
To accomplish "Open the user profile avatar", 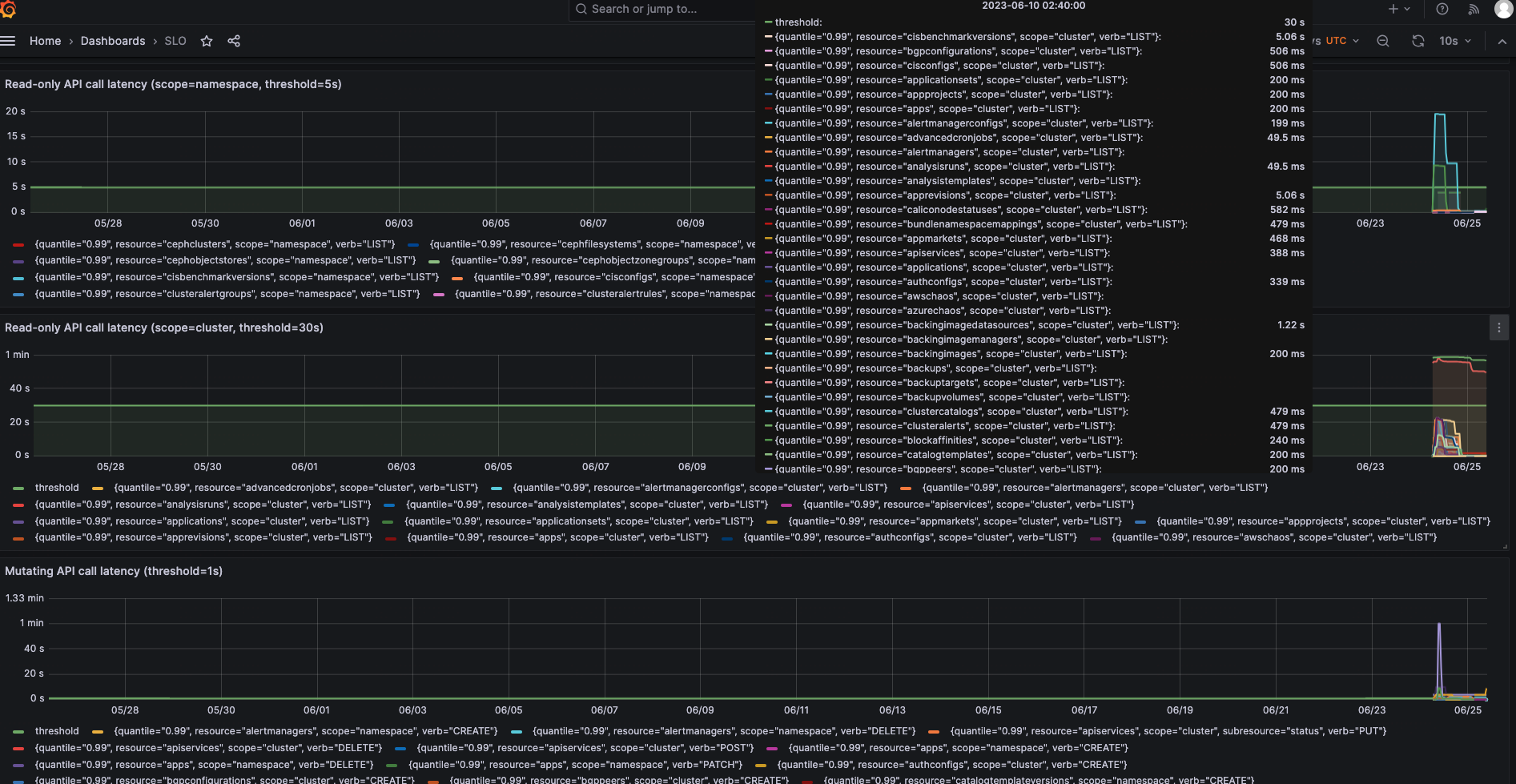I will 1504,9.
